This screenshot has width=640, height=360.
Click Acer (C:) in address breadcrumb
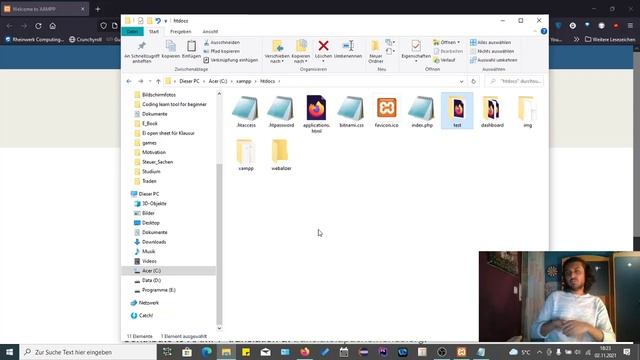(218, 81)
